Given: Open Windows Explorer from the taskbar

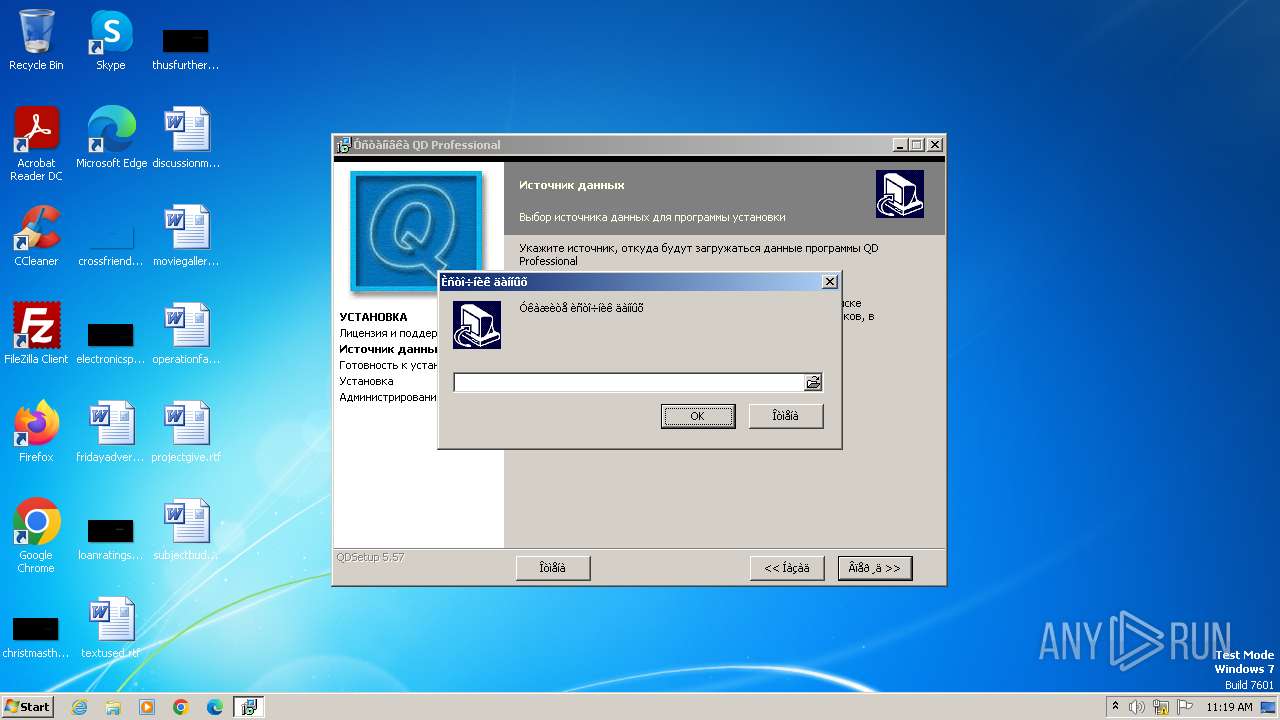Looking at the screenshot, I should (113, 707).
